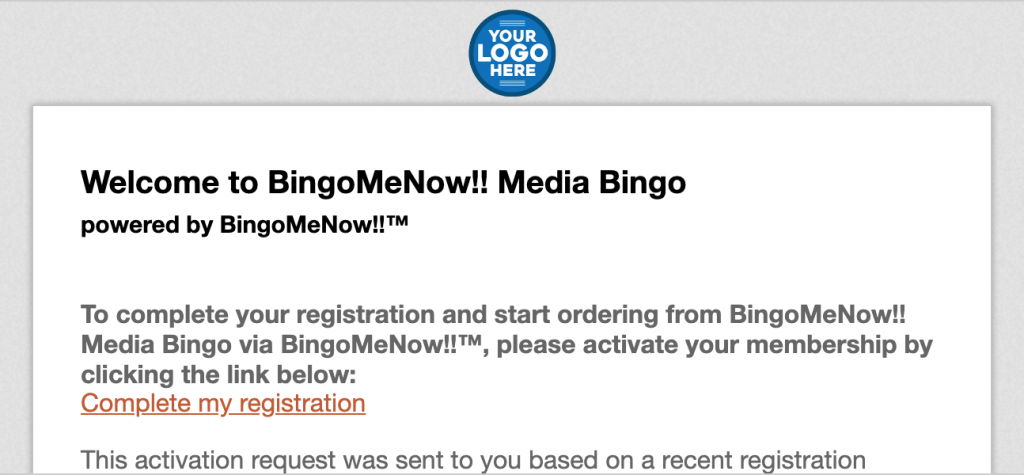
Task: Click the word "LOGO" inside the blue badge
Action: [x=512, y=53]
